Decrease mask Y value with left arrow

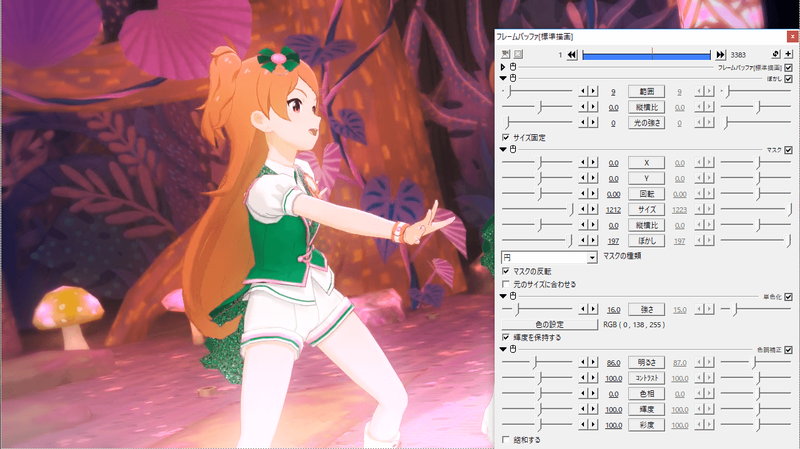583,178
